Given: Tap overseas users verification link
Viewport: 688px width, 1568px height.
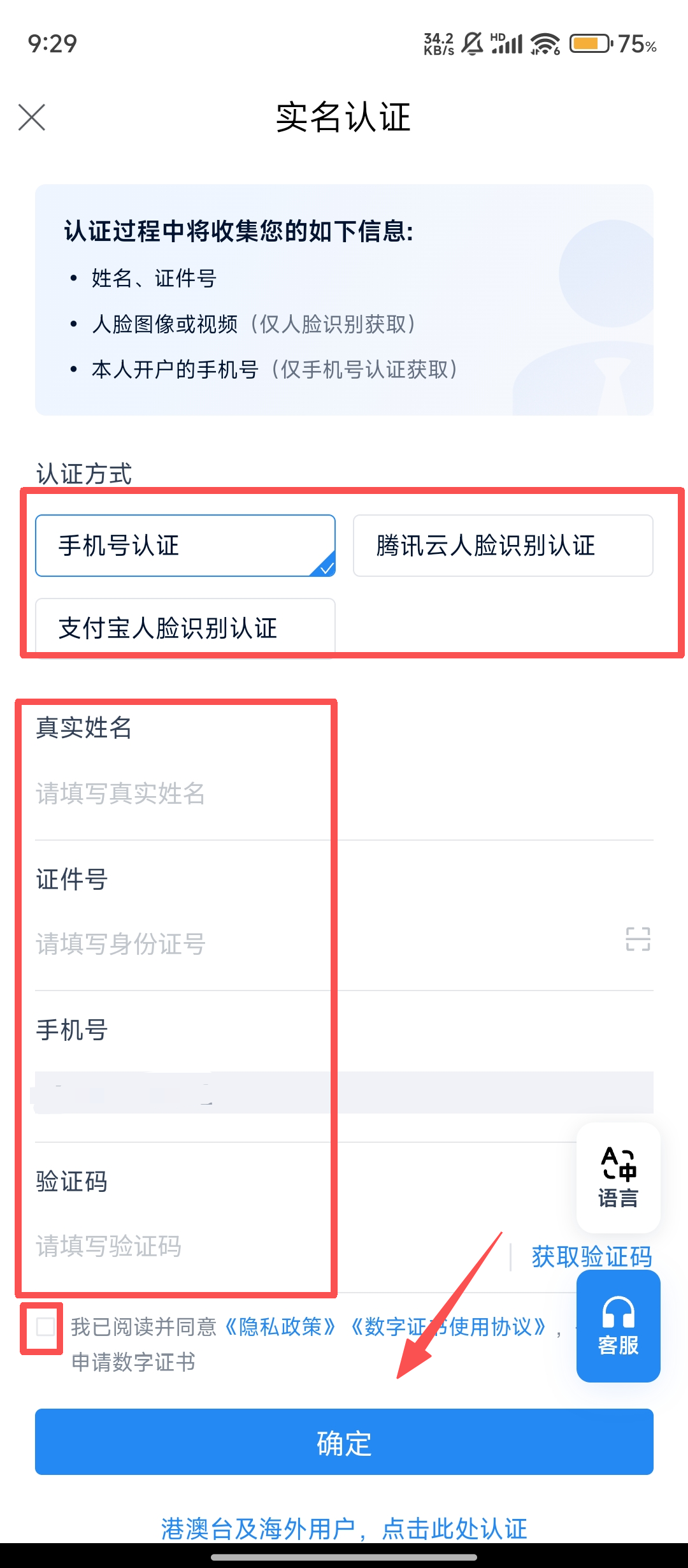Looking at the screenshot, I should [x=344, y=1528].
